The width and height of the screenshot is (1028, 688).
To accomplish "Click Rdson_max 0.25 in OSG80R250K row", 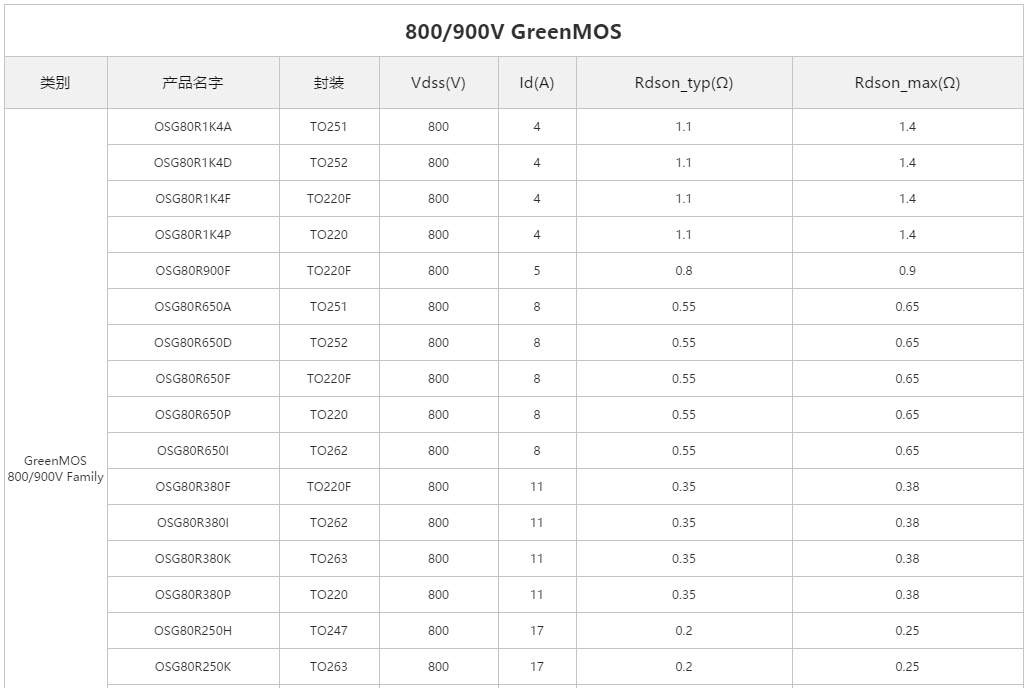I will 907,668.
